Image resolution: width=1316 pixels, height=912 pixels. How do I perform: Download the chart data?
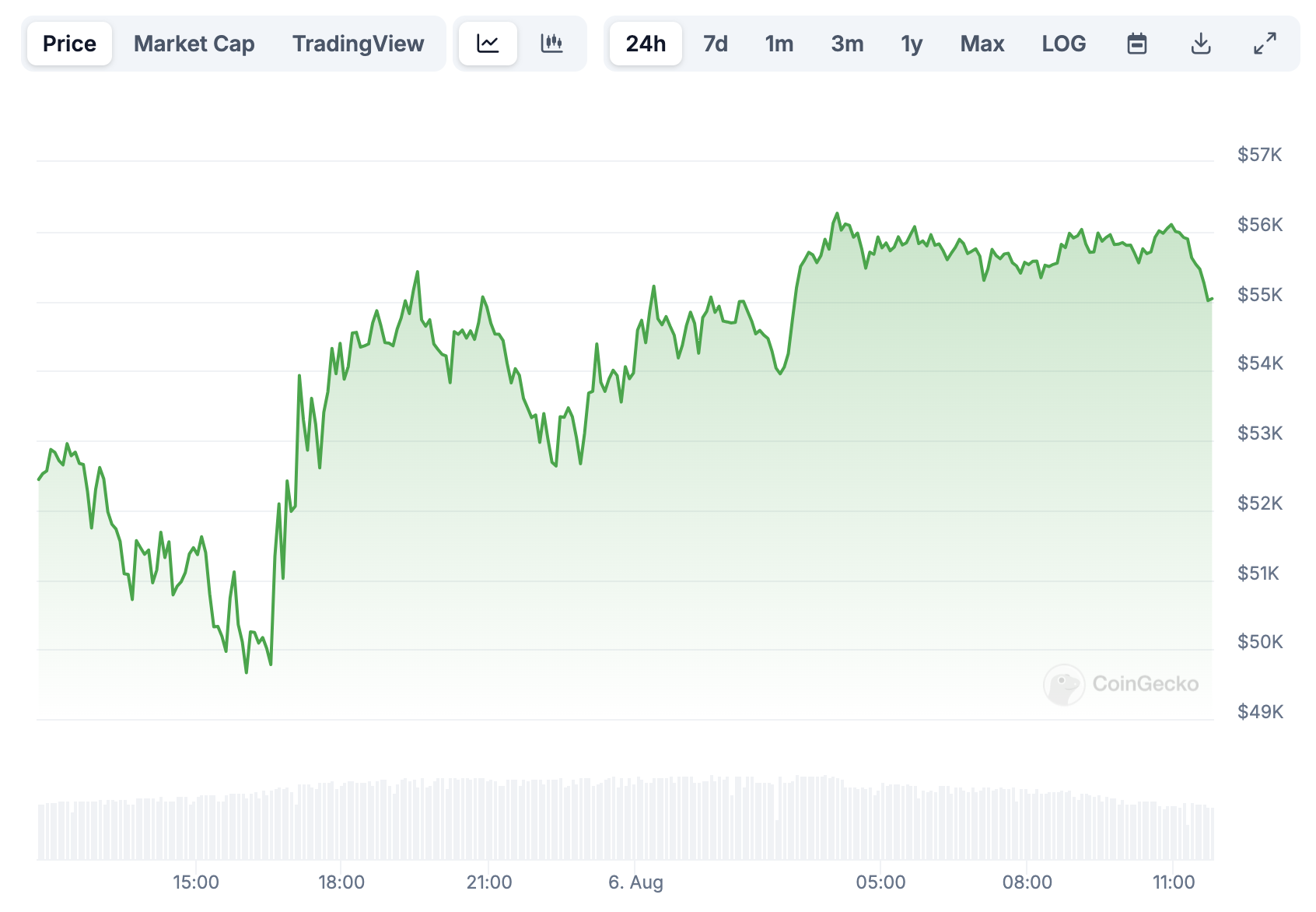tap(1201, 44)
